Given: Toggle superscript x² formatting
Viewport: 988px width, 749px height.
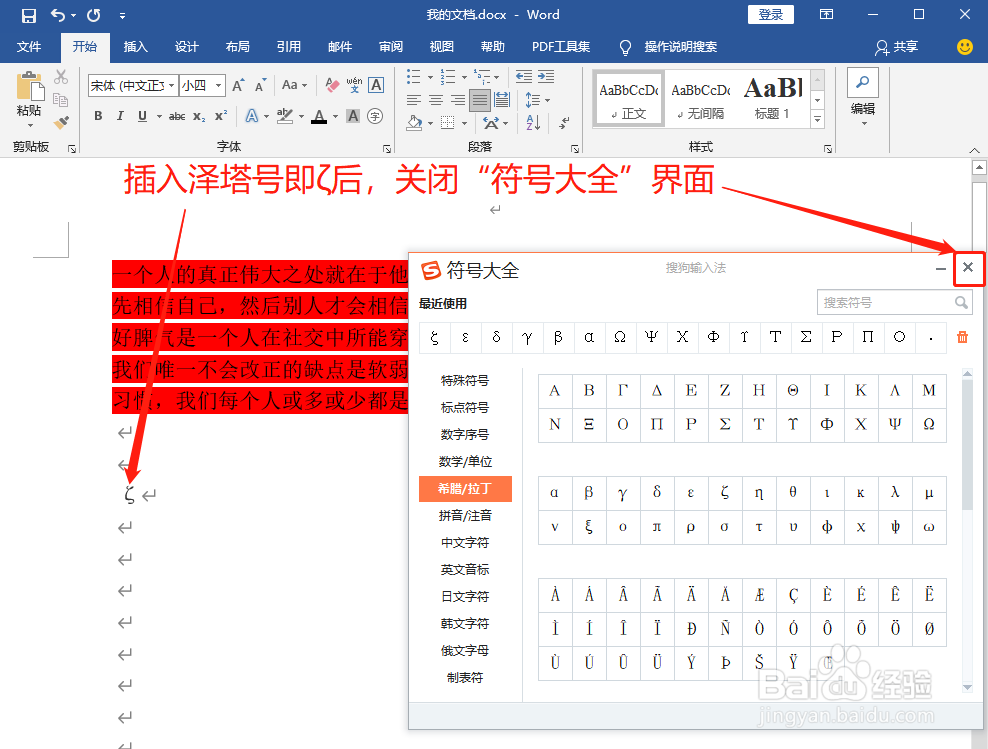Looking at the screenshot, I should [x=221, y=116].
